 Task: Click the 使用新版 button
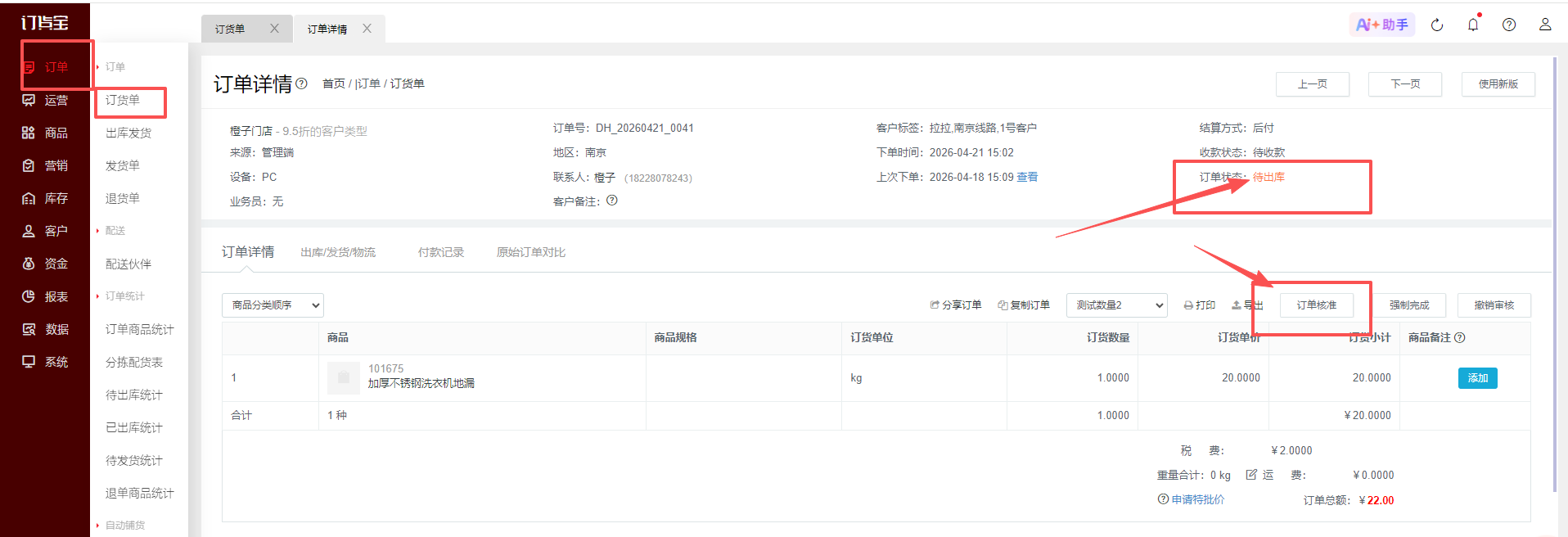tap(1498, 84)
